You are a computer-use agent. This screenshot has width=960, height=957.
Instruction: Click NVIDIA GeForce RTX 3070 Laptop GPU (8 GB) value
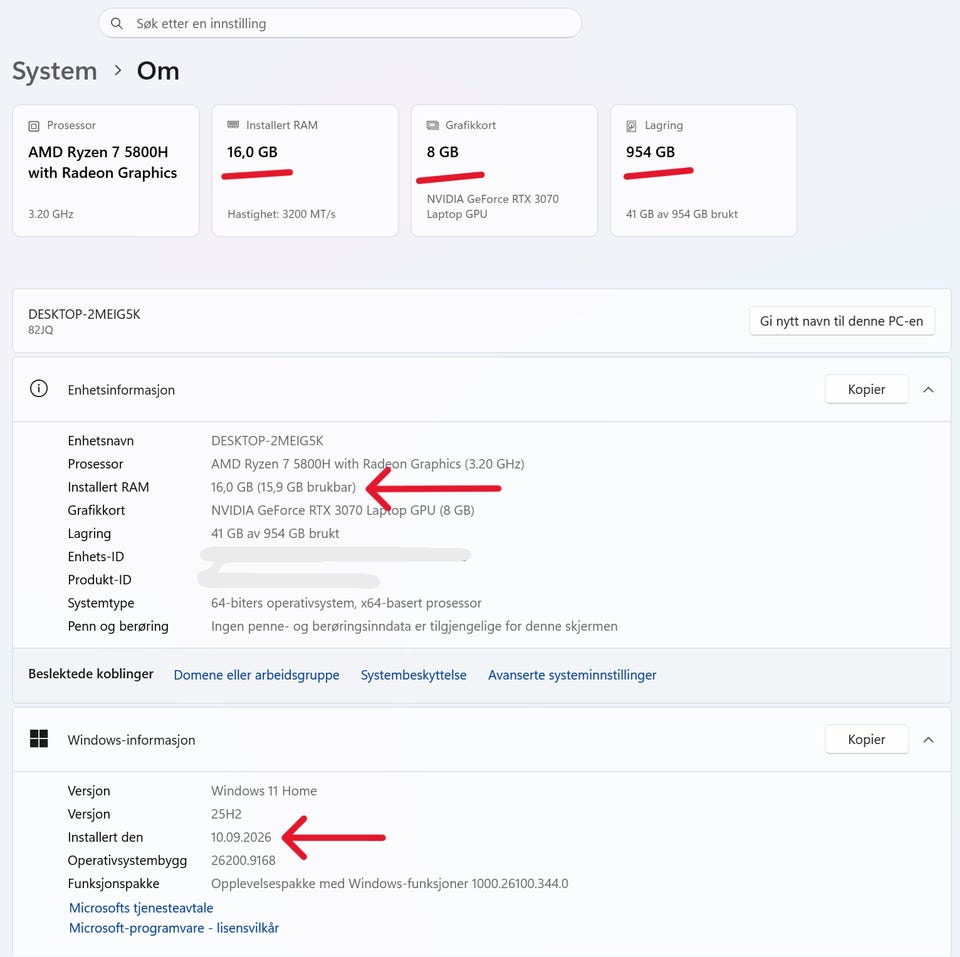coord(343,511)
